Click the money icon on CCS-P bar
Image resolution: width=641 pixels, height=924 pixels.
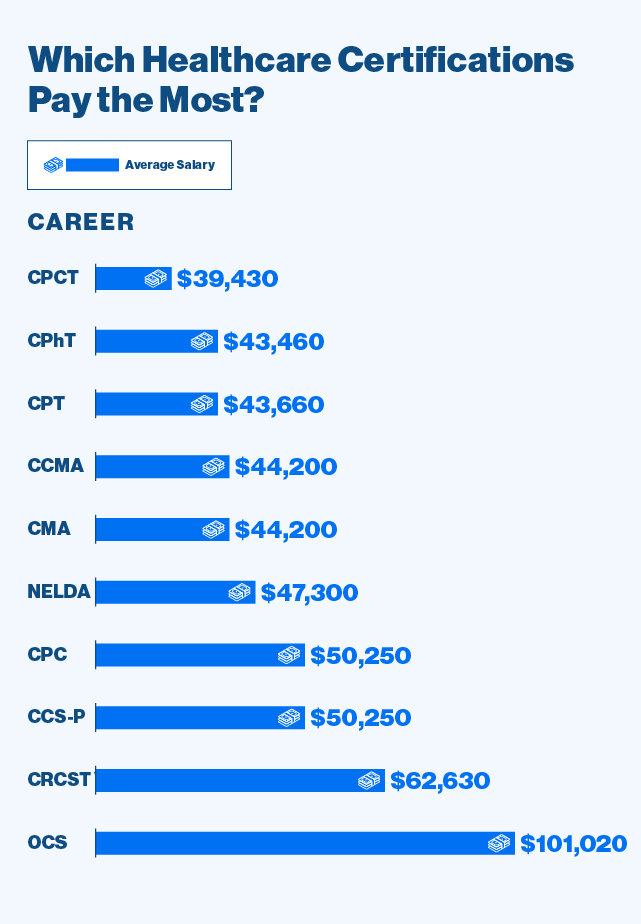[x=289, y=718]
